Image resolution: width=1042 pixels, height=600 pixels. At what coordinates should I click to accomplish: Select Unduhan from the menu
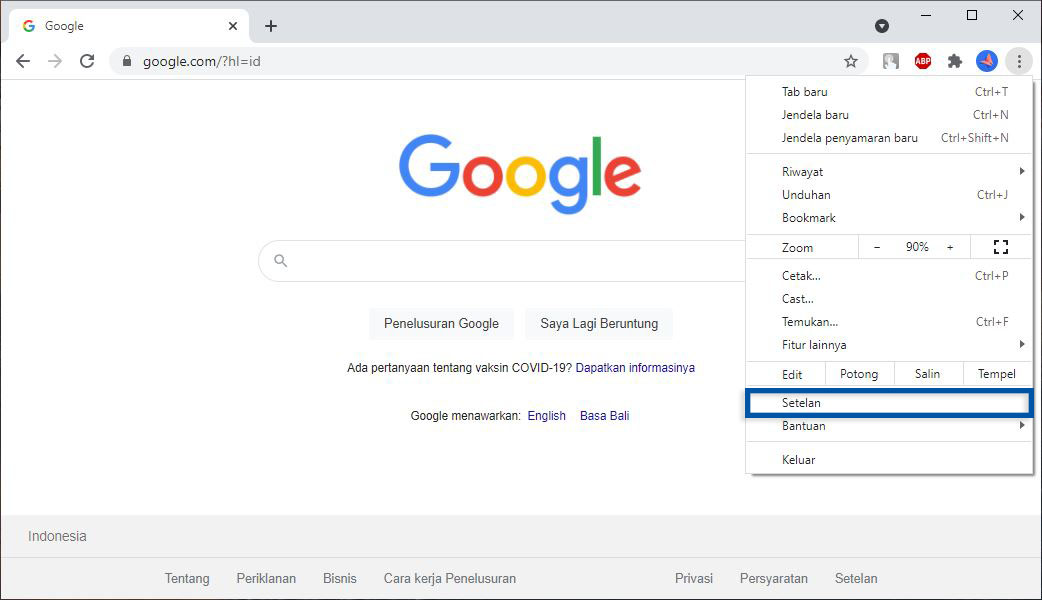(806, 194)
